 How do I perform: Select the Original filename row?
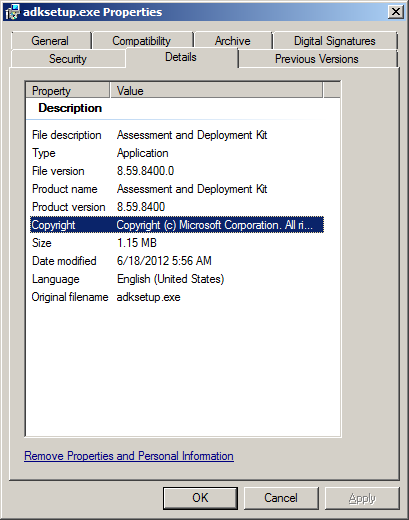pyautogui.click(x=177, y=297)
